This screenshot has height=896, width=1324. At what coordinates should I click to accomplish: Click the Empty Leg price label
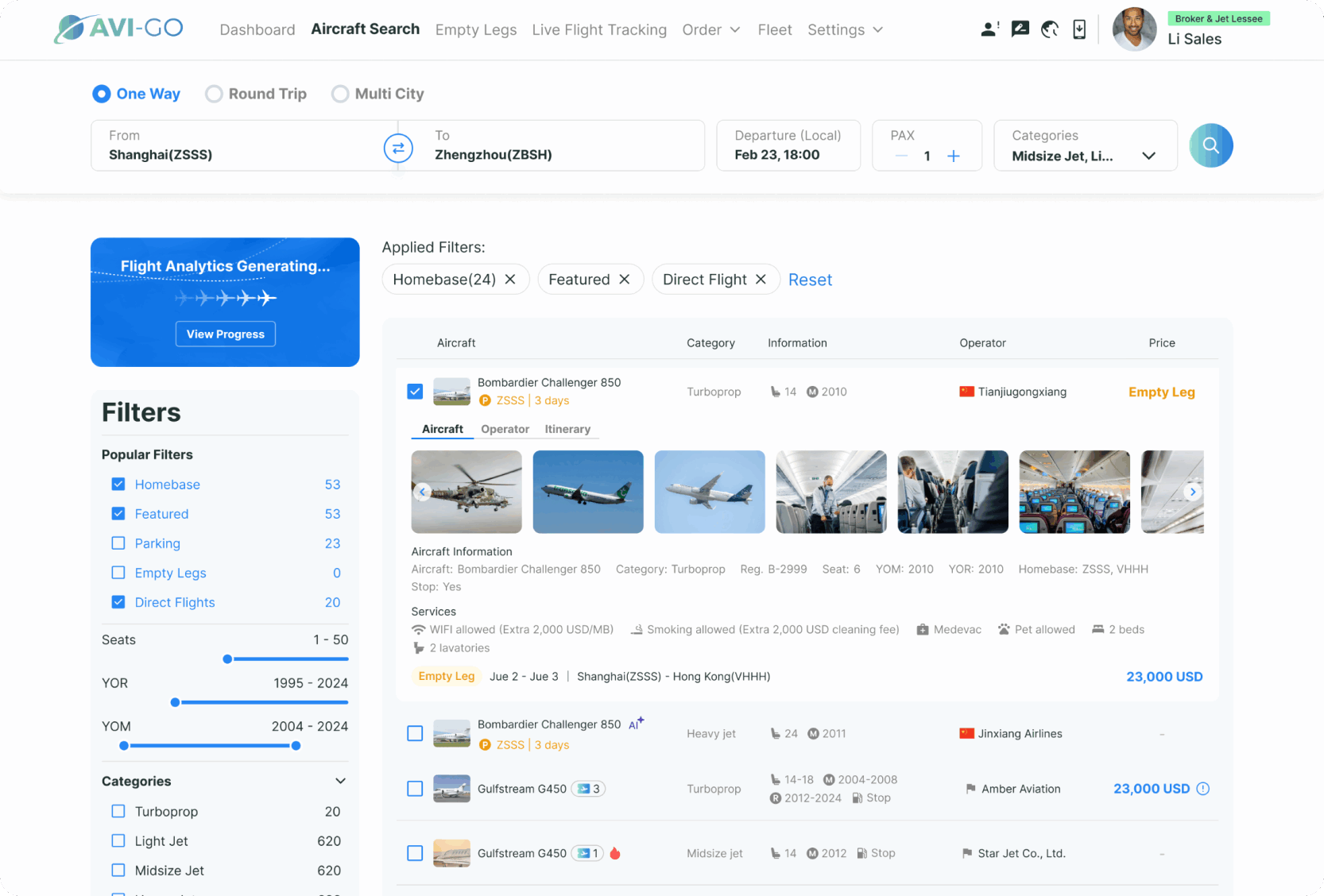click(x=1162, y=392)
